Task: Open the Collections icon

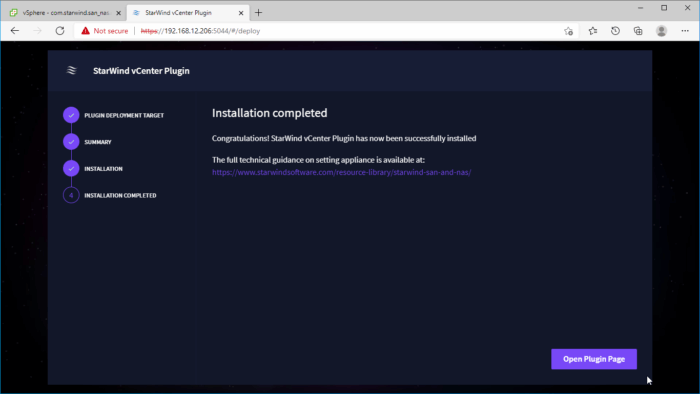Action: (638, 31)
